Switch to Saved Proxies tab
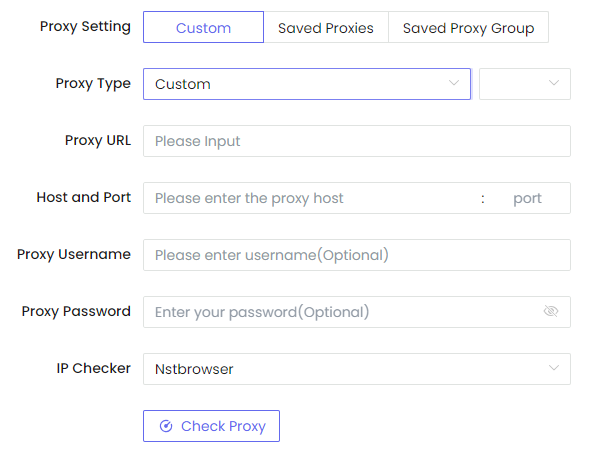 326,27
